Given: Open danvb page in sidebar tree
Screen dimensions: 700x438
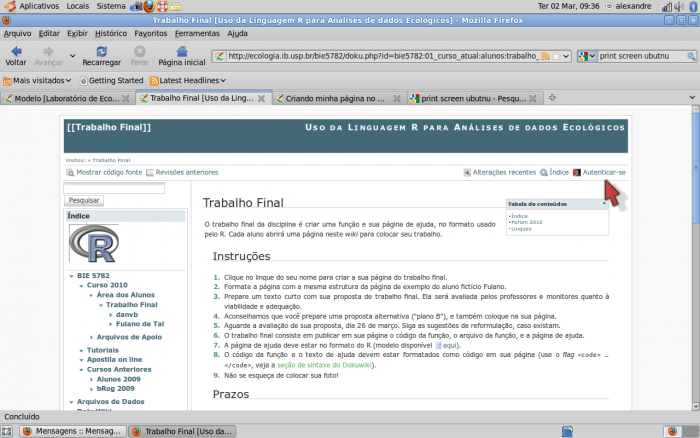Looking at the screenshot, I should [x=127, y=315].
